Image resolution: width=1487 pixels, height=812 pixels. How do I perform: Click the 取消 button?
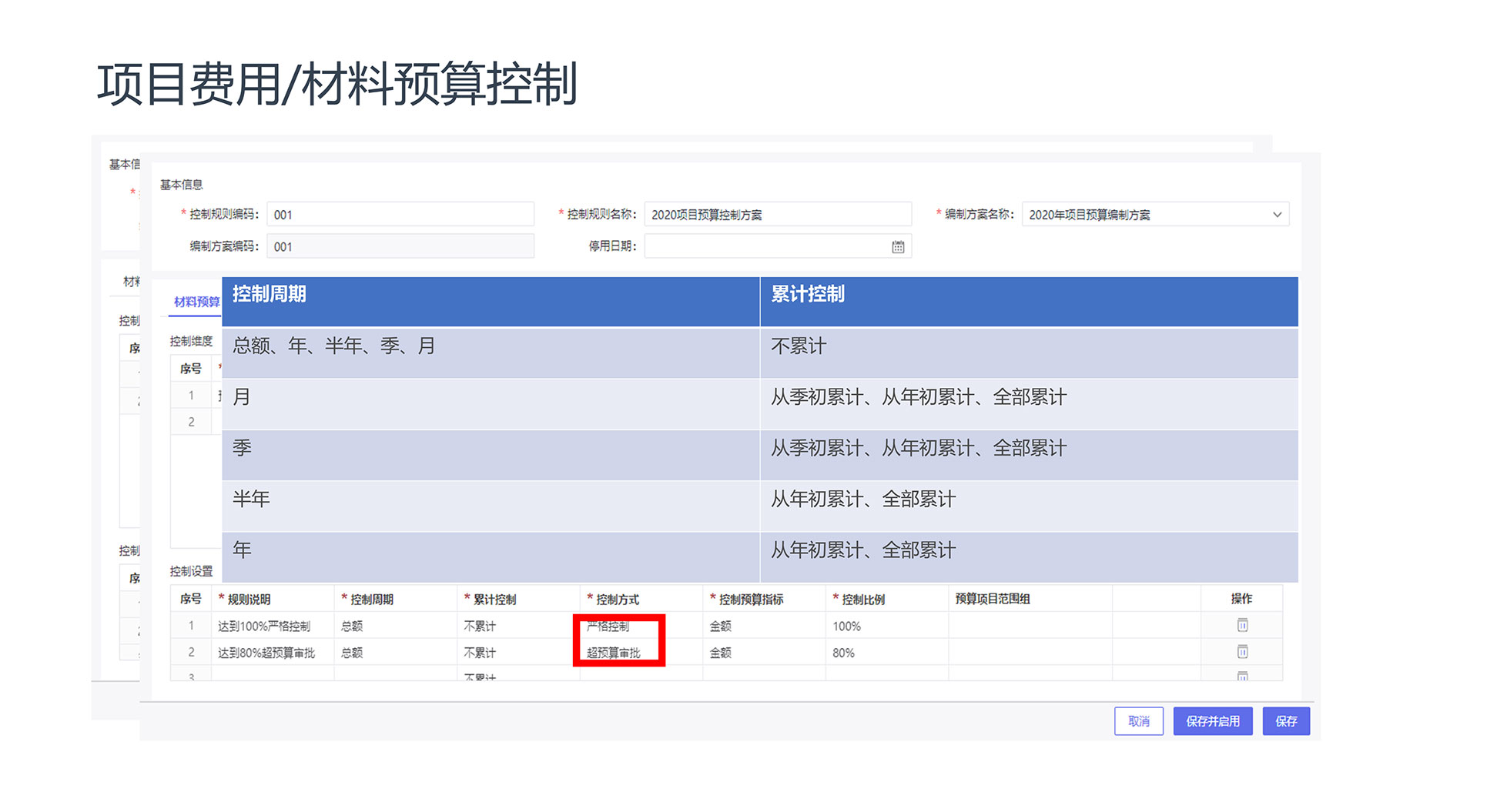tap(1137, 721)
